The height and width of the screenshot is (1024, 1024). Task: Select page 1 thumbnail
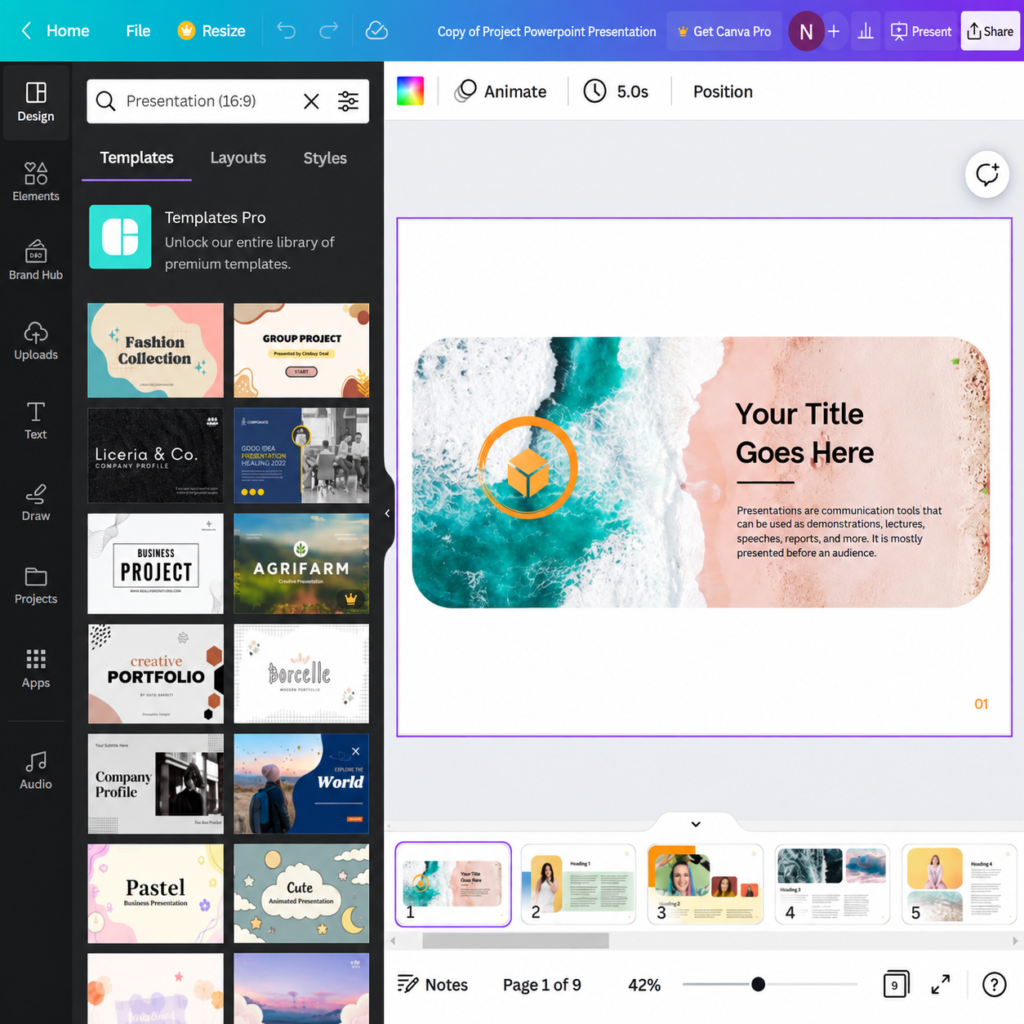coord(453,884)
